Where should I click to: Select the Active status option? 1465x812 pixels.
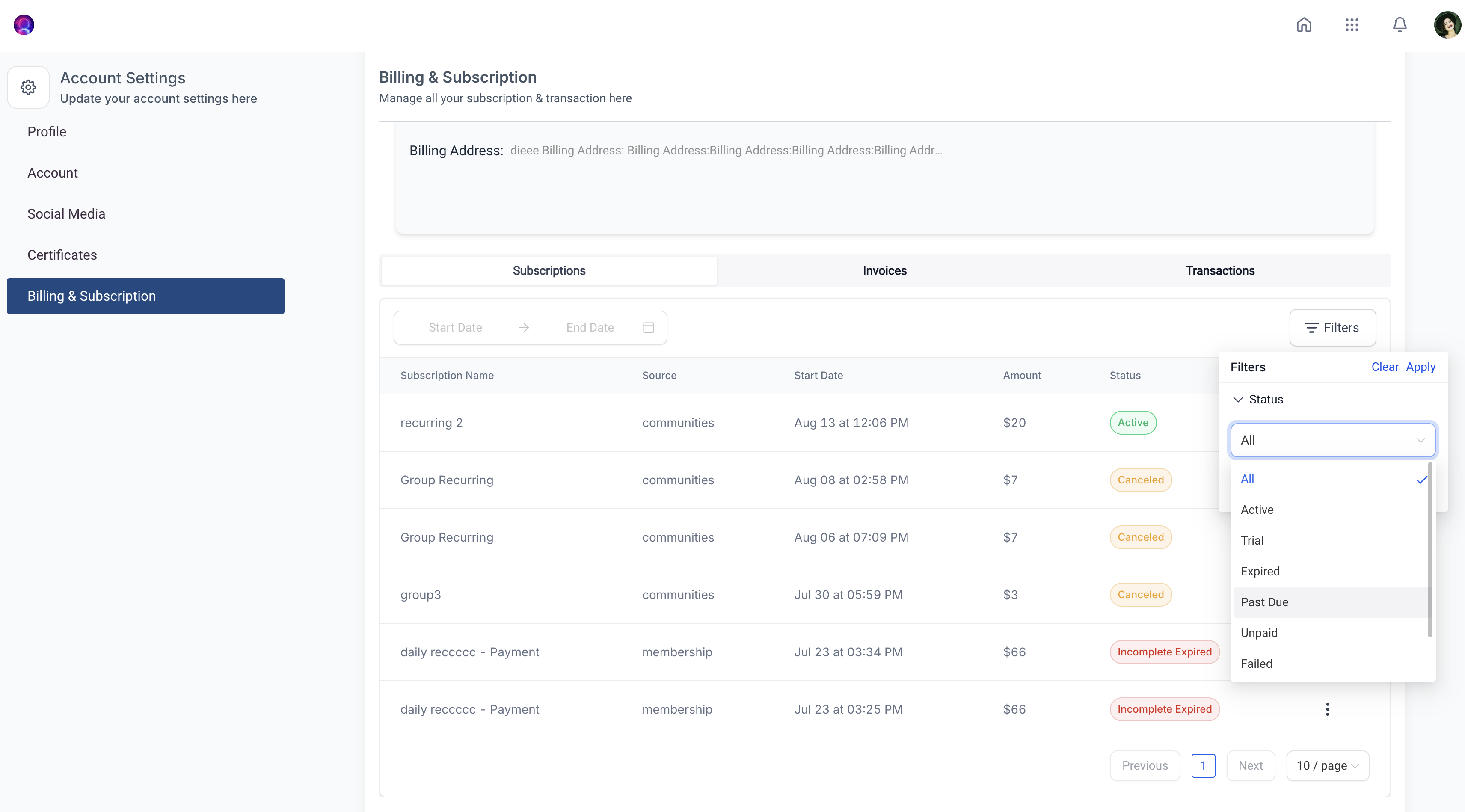[1257, 510]
